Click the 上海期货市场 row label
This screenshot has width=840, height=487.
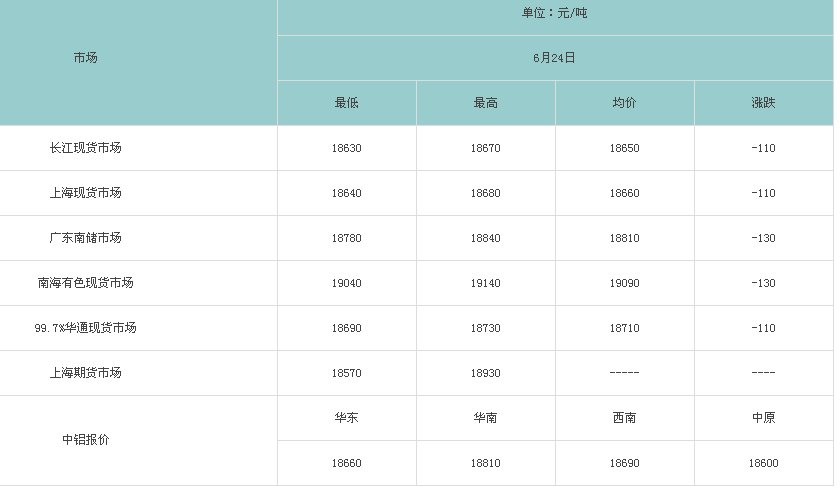(x=86, y=373)
